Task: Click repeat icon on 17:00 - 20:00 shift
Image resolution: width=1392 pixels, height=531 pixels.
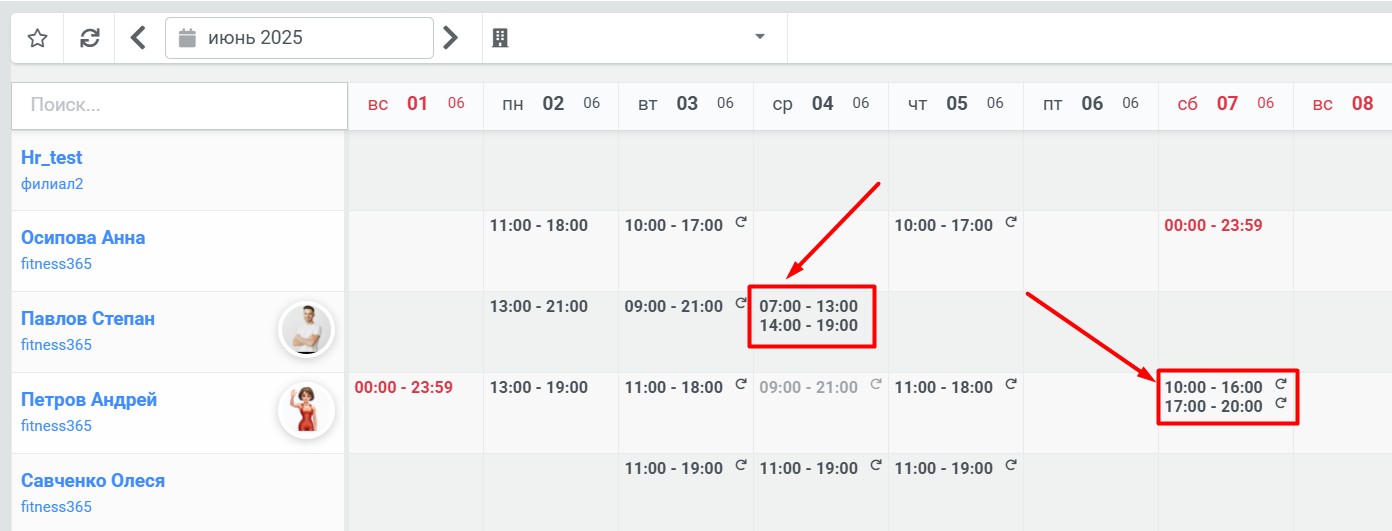Action: tap(1281, 403)
